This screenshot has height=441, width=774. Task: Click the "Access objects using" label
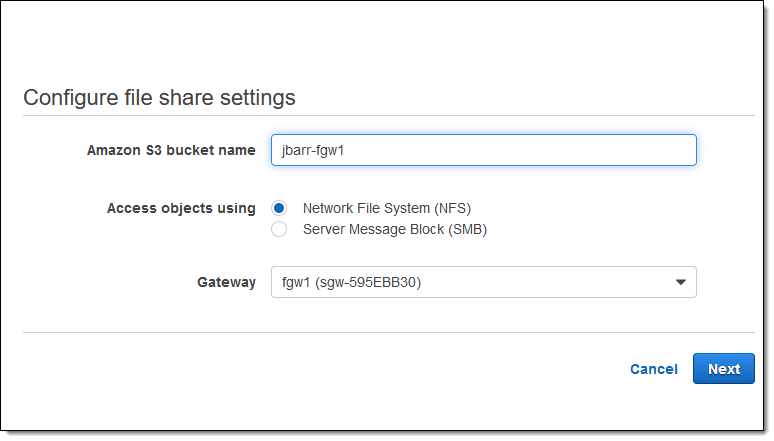coord(181,208)
